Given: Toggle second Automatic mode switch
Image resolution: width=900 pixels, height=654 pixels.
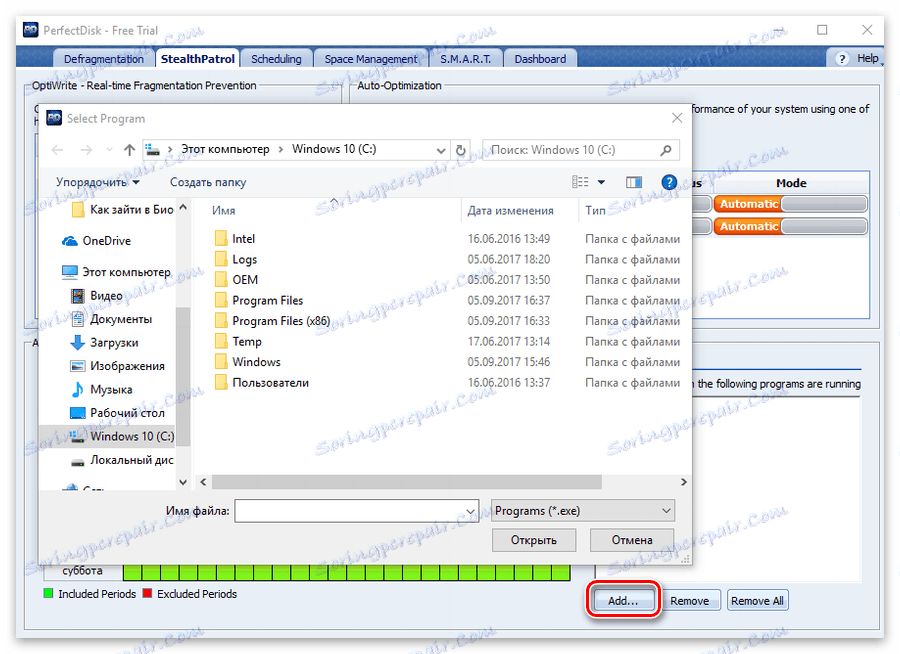Looking at the screenshot, I should pos(790,226).
